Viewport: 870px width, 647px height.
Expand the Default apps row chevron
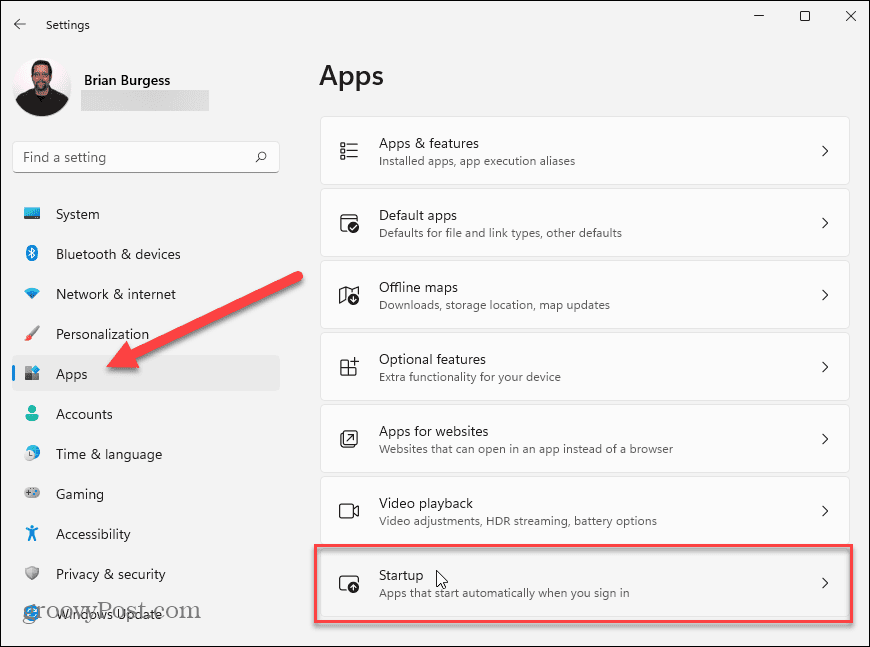[x=825, y=222]
